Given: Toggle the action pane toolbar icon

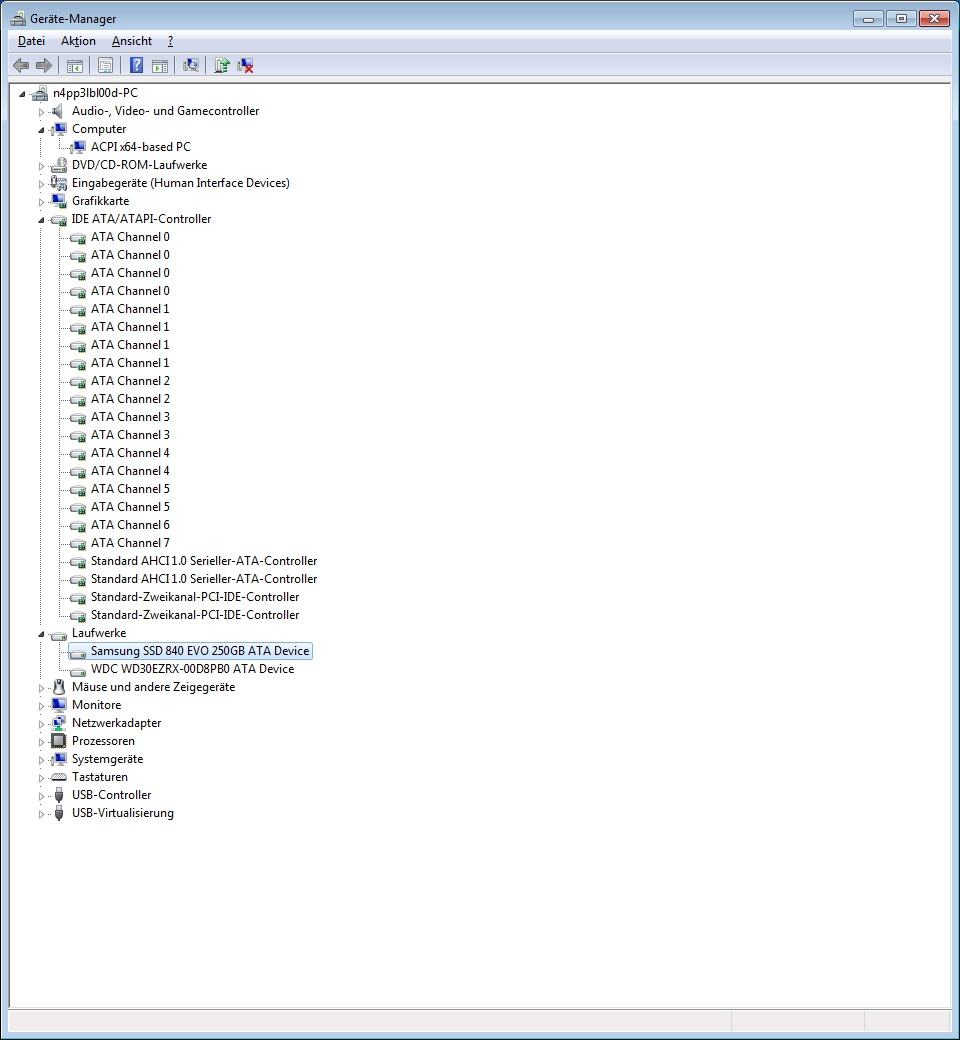Looking at the screenshot, I should pyautogui.click(x=160, y=66).
